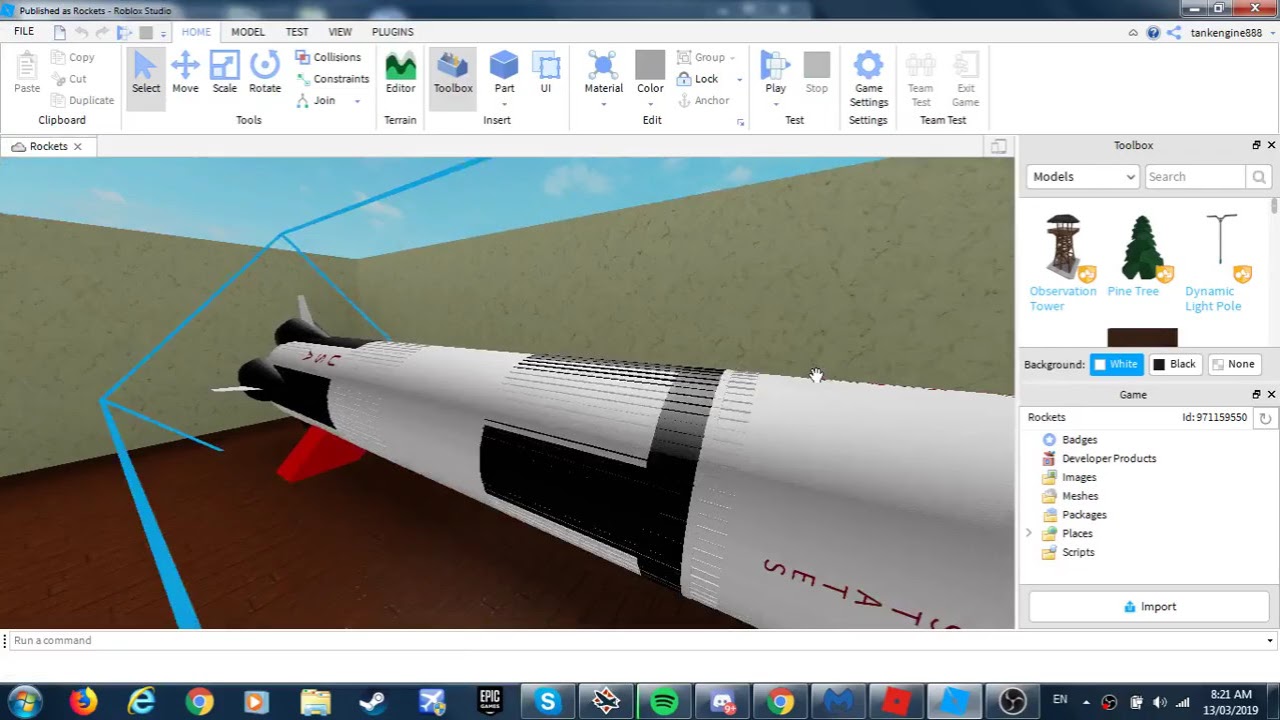Open username tankengine888 account link

(x=1226, y=33)
